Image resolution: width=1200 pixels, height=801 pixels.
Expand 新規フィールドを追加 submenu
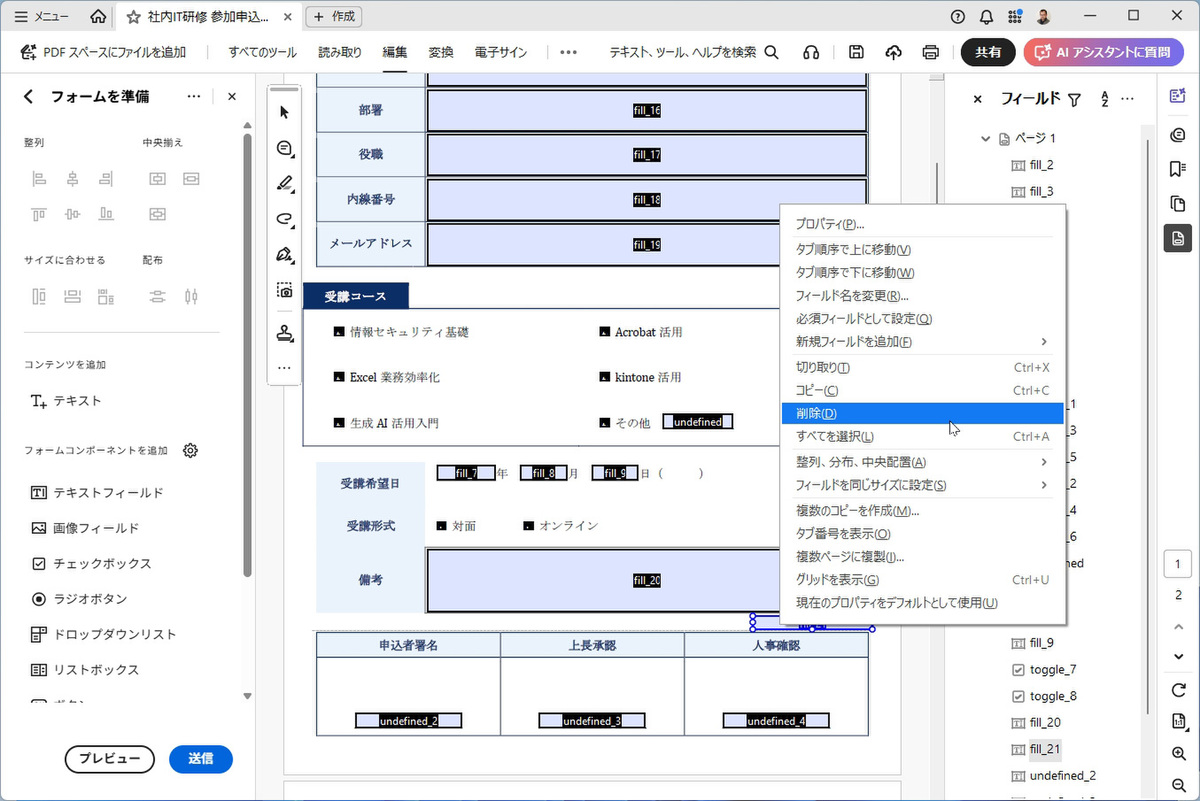click(x=922, y=342)
